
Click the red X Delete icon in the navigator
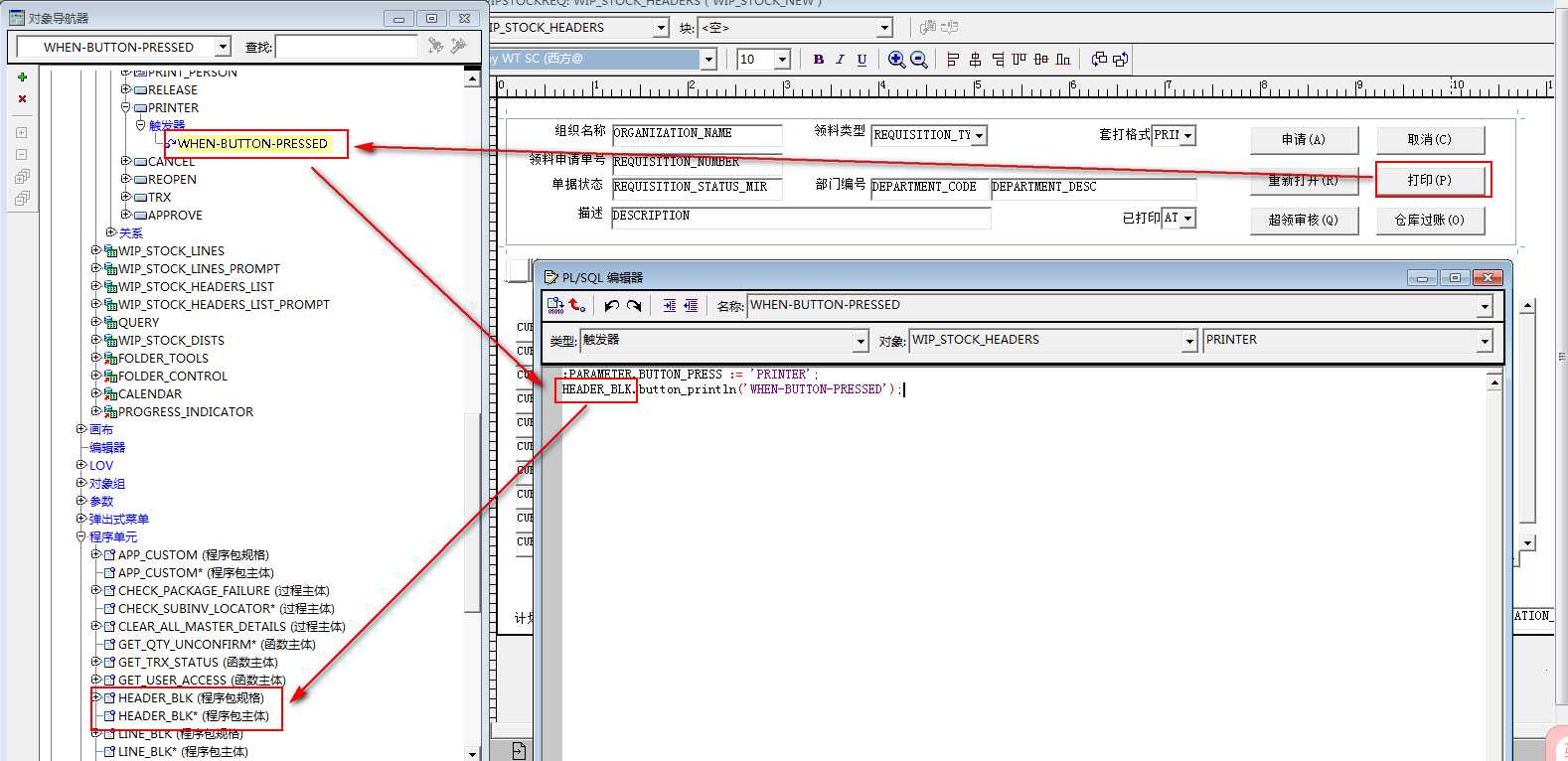click(x=22, y=99)
